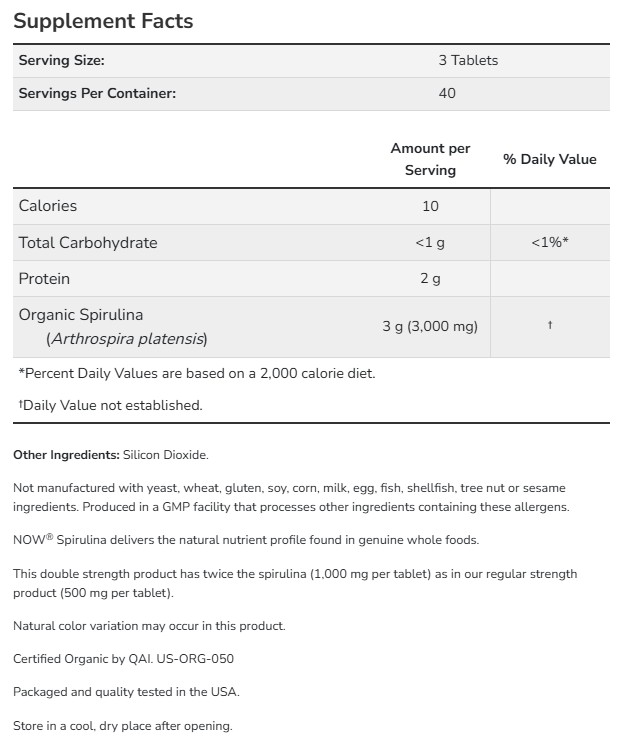This screenshot has width=621, height=745.
Task: Click the Amount per Serving column header
Action: tap(430, 159)
